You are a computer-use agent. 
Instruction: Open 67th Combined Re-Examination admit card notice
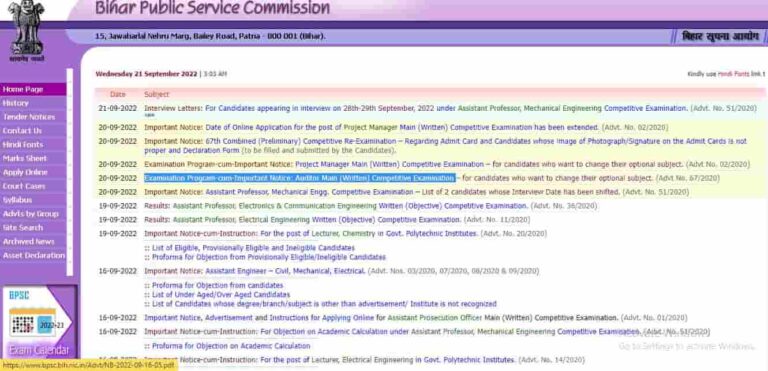click(x=445, y=146)
